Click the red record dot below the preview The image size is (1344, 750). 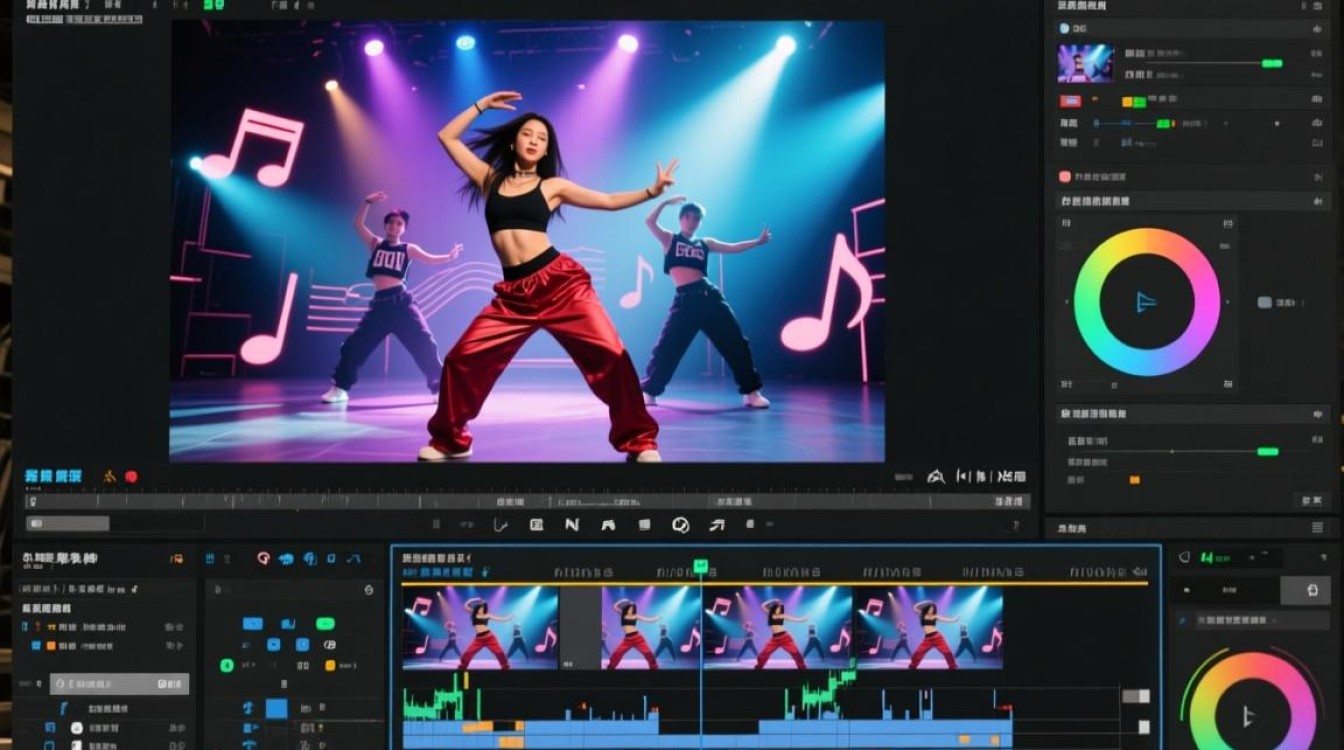(x=131, y=477)
